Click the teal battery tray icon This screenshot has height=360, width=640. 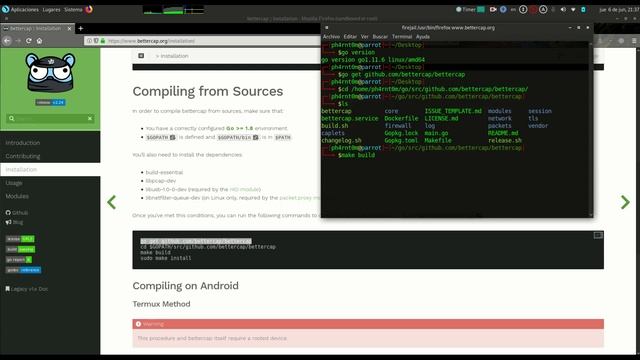583,9
